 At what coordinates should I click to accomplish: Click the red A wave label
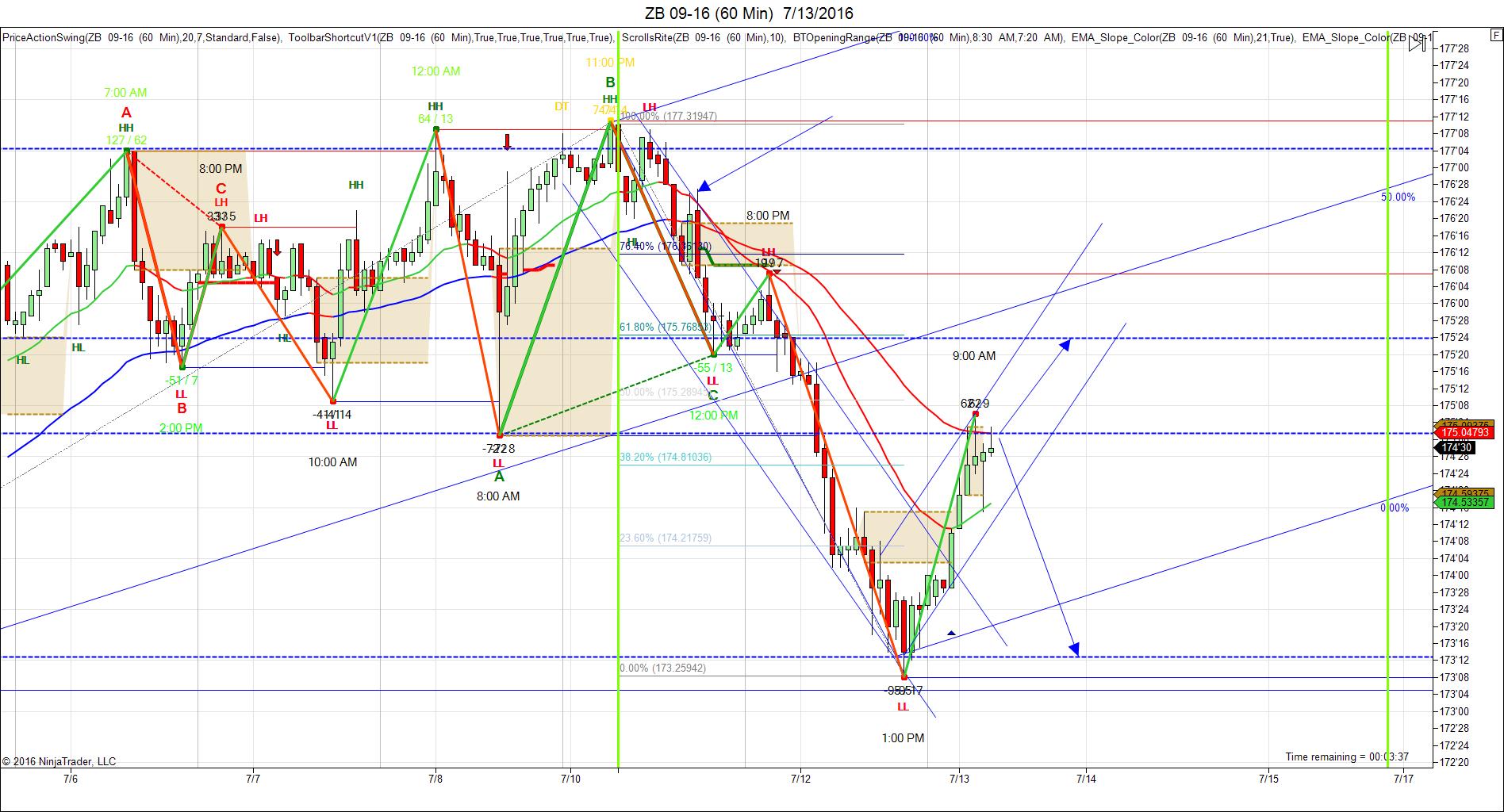pyautogui.click(x=126, y=113)
